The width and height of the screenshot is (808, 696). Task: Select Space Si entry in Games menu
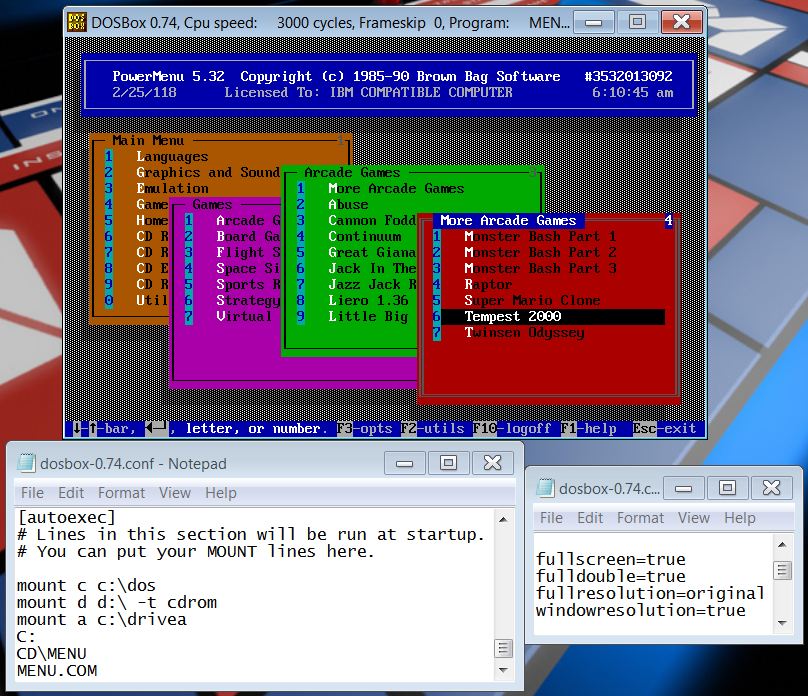click(248, 268)
